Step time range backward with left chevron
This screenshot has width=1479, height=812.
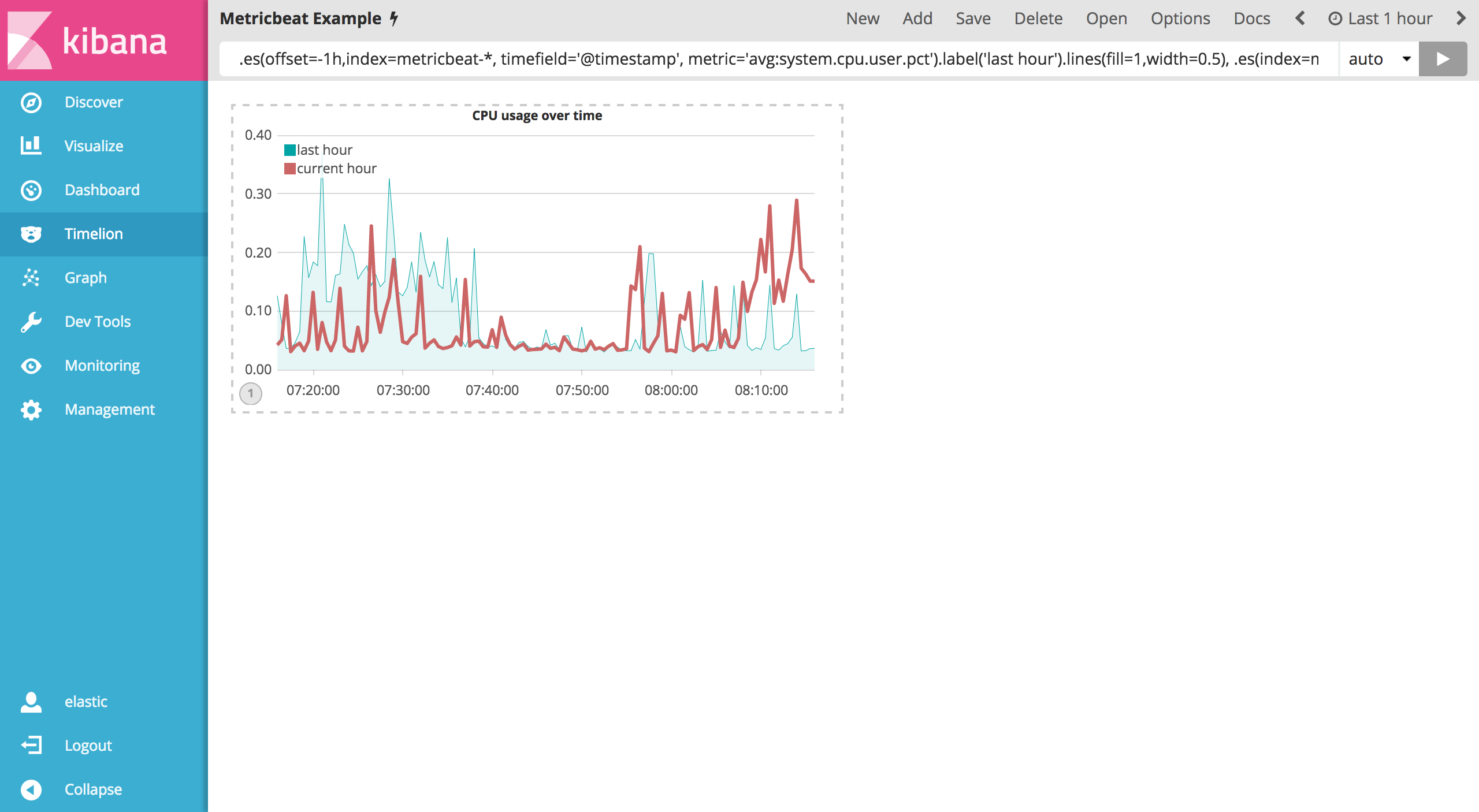(1300, 18)
